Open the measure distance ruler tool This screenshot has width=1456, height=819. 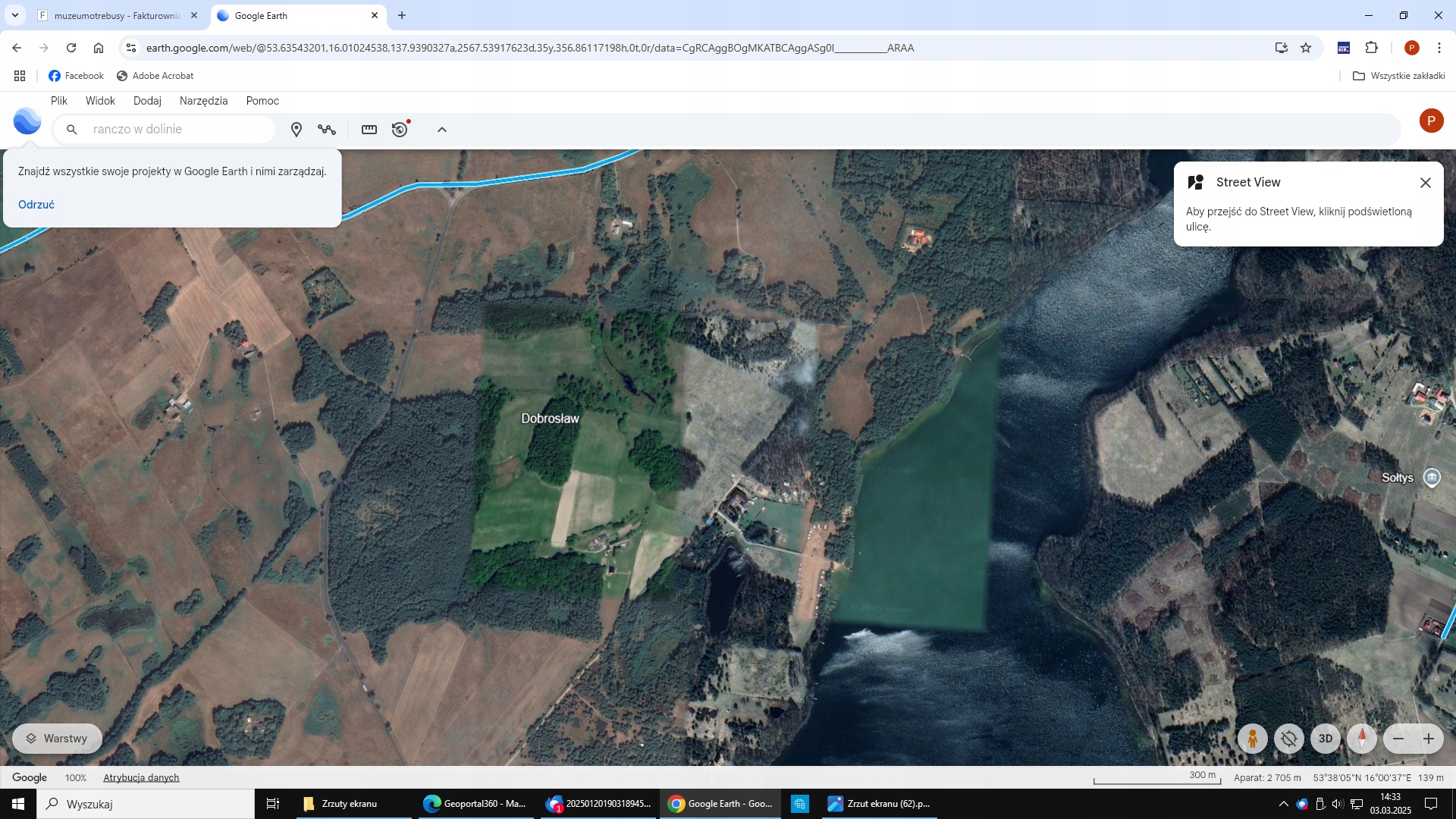click(x=369, y=130)
